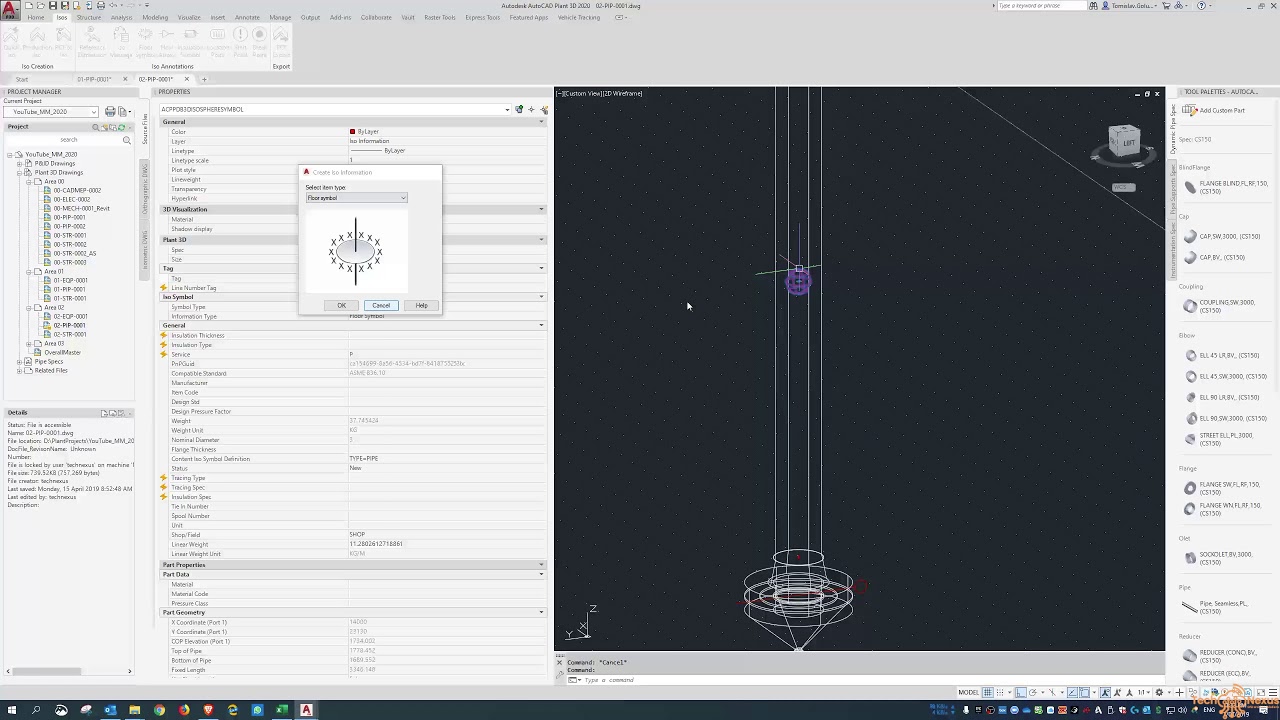Select SOCKOLET,BV,3000 in tool palette
This screenshot has height=720, width=1280.
[x=1219, y=558]
